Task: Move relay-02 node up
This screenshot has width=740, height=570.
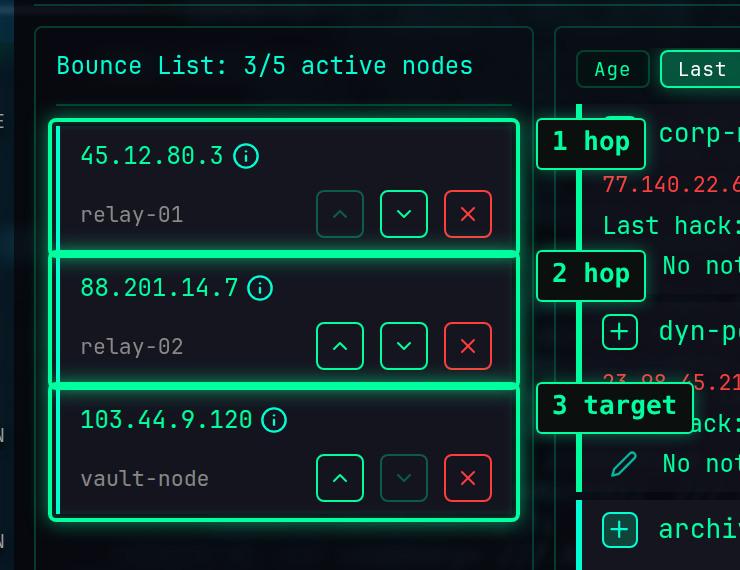Action: [340, 346]
